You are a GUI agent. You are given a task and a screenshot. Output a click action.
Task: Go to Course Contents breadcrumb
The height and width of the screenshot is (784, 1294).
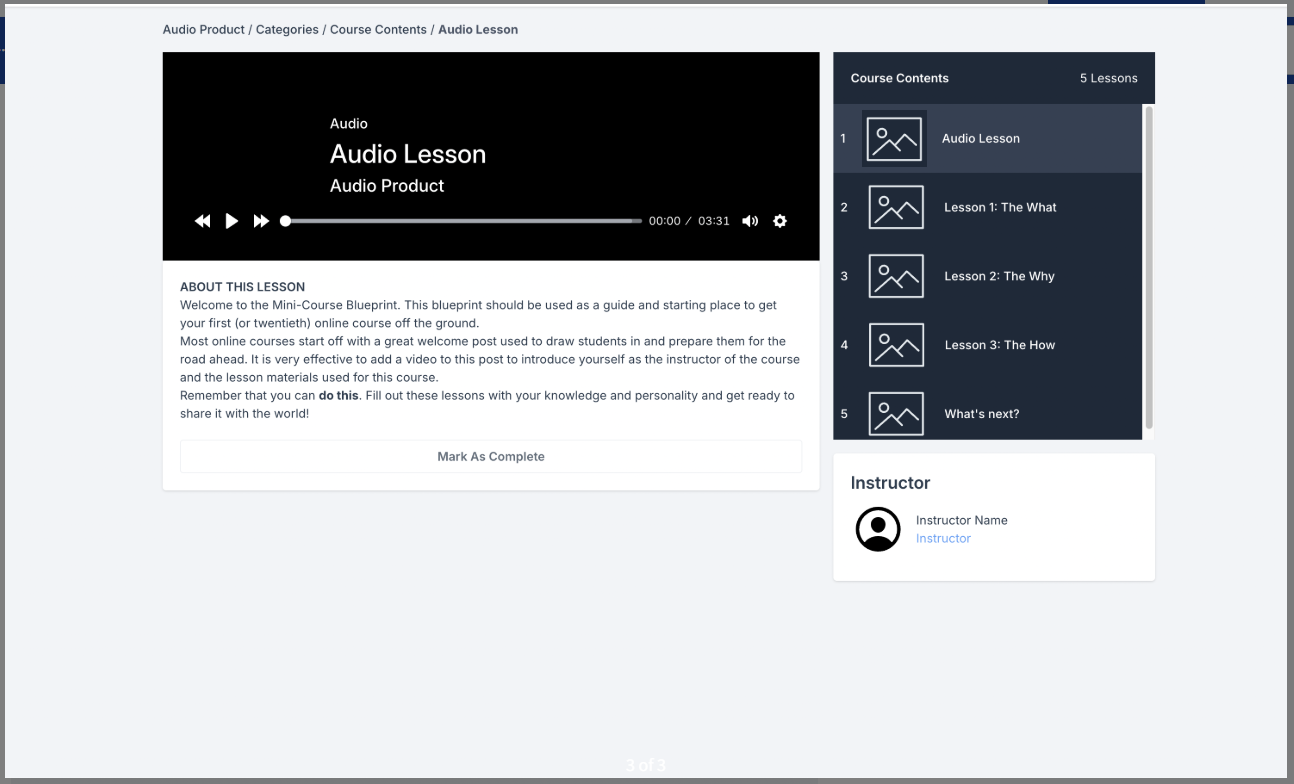pyautogui.click(x=378, y=30)
